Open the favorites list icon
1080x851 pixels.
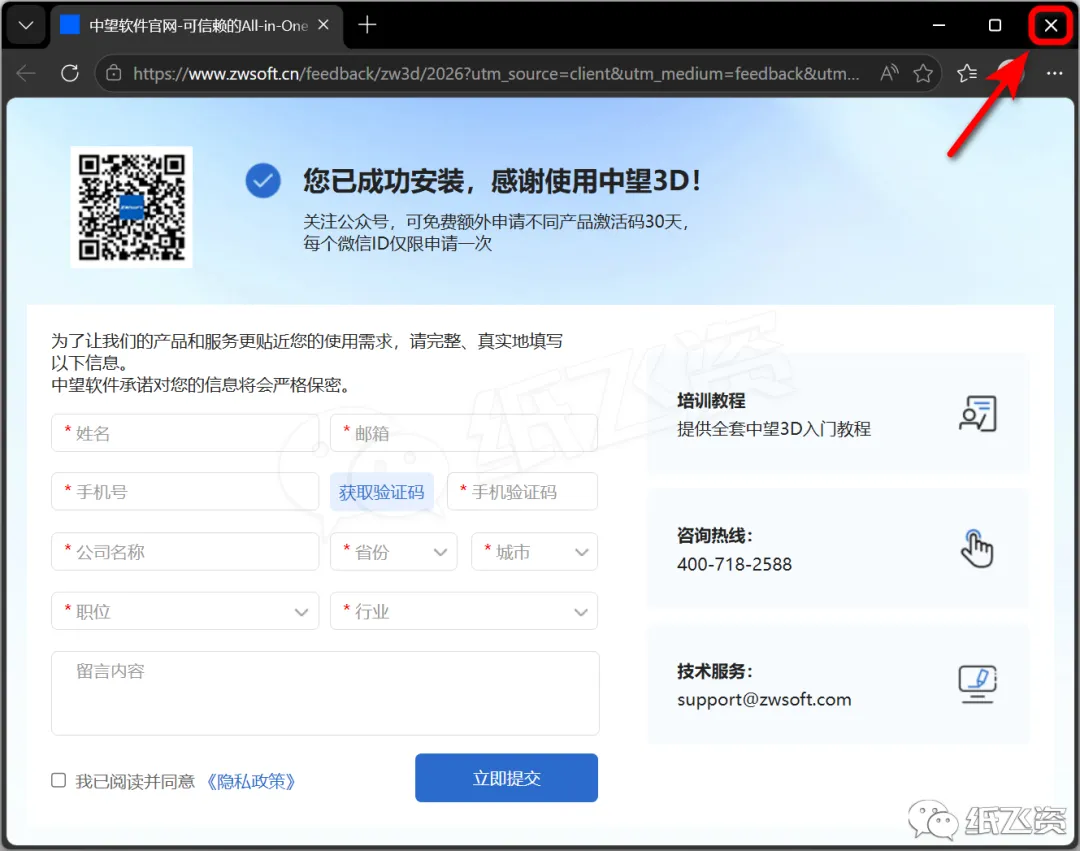(966, 73)
